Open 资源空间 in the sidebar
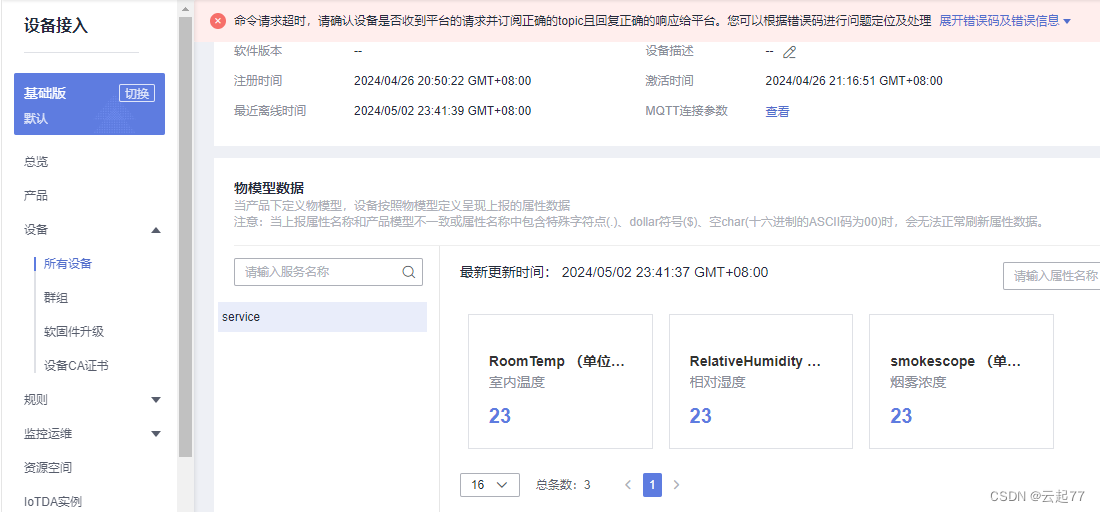The width and height of the screenshot is (1100, 512). pos(48,468)
